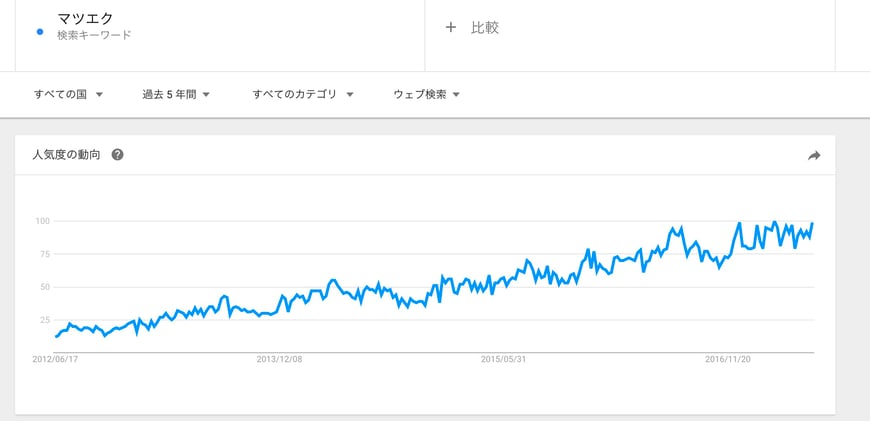Click the 2013/12/08 date label on the axis

click(x=279, y=359)
